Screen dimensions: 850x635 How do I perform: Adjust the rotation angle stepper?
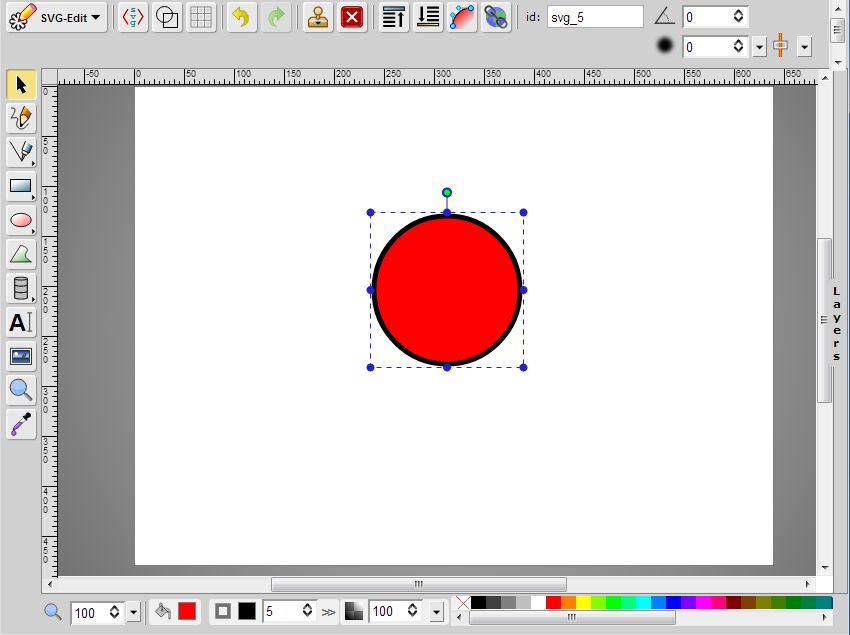click(x=738, y=16)
